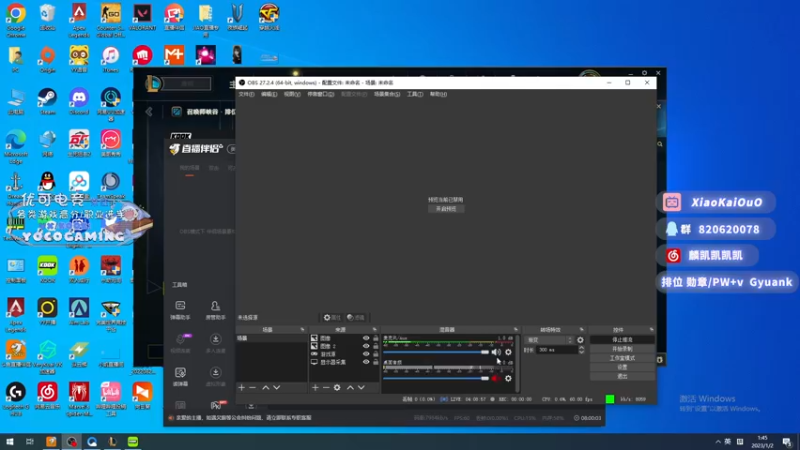
Task: Move selected source up in Sources list
Action: click(351, 388)
